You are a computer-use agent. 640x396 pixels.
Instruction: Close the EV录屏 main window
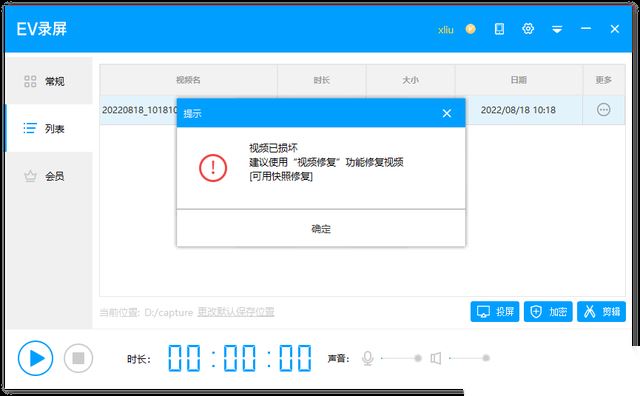click(x=615, y=29)
